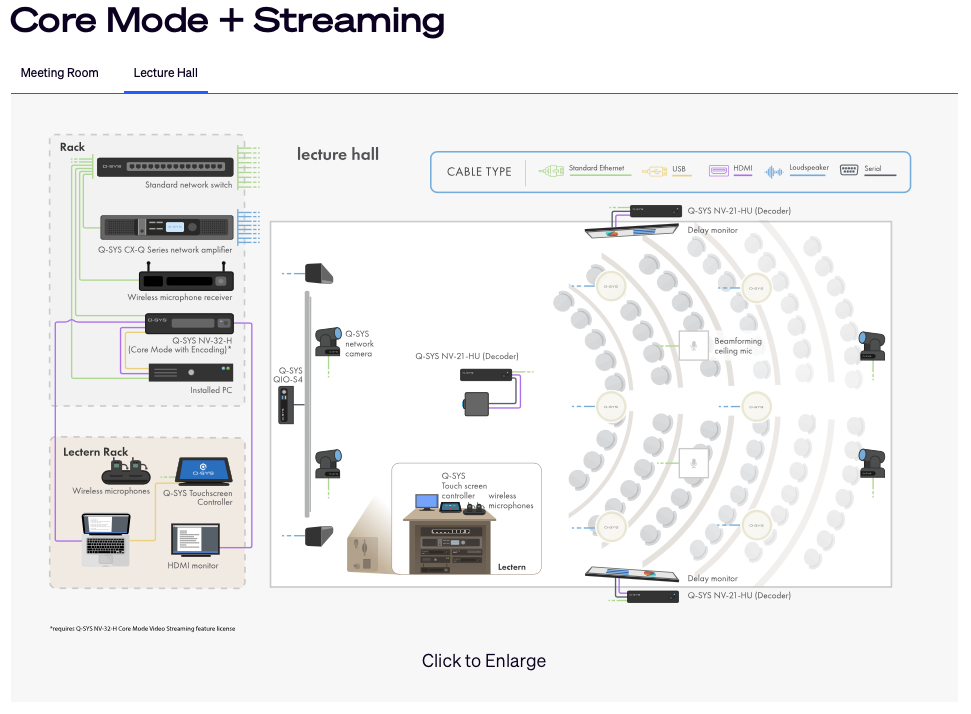The width and height of the screenshot is (971, 714).
Task: Switch to the Meeting Room tab
Action: coord(59,73)
